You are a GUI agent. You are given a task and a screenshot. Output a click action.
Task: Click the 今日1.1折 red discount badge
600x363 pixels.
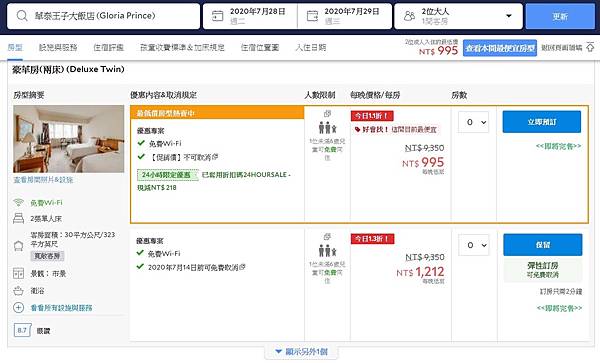(x=372, y=116)
